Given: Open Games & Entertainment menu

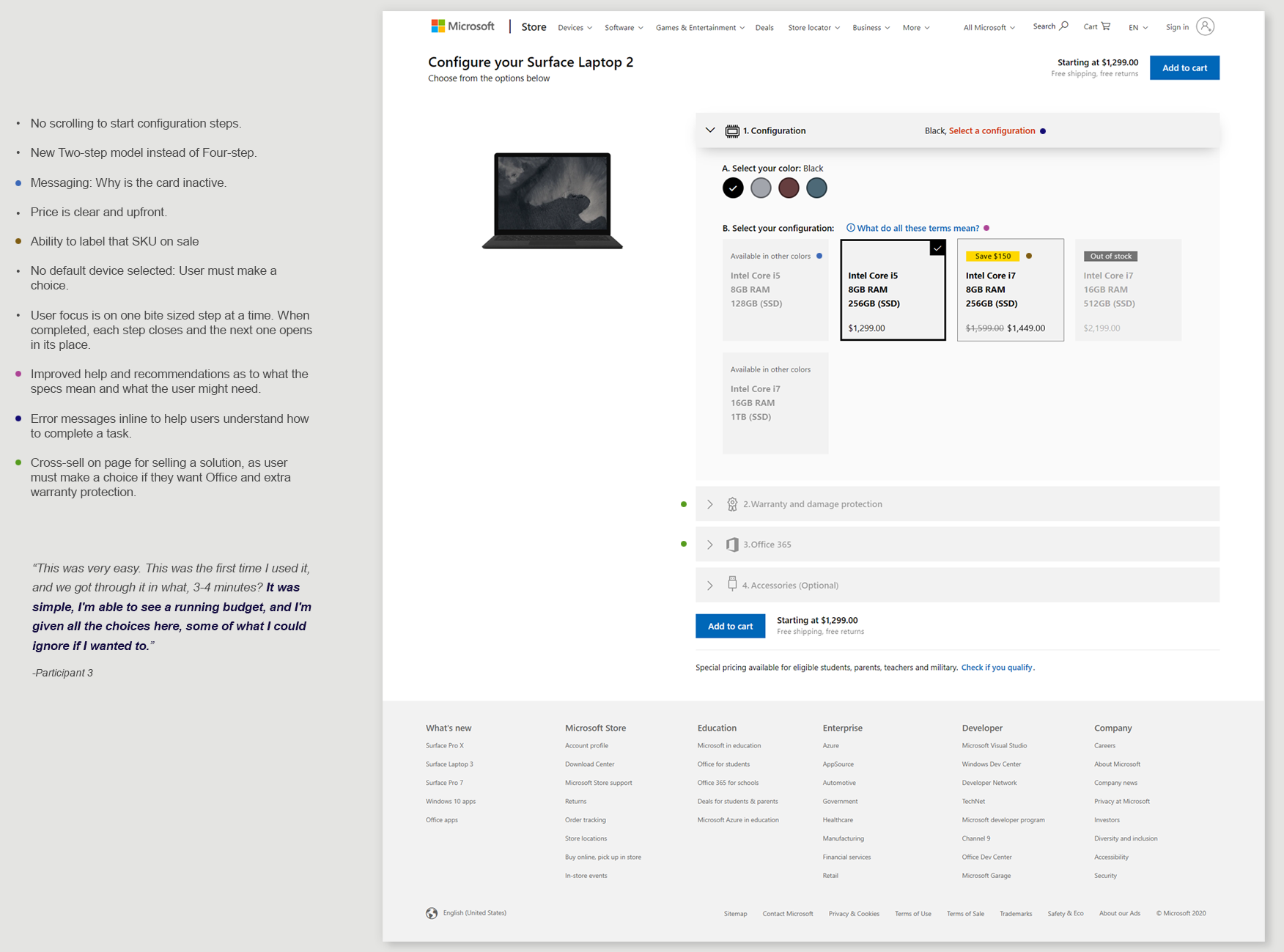Looking at the screenshot, I should click(x=700, y=28).
